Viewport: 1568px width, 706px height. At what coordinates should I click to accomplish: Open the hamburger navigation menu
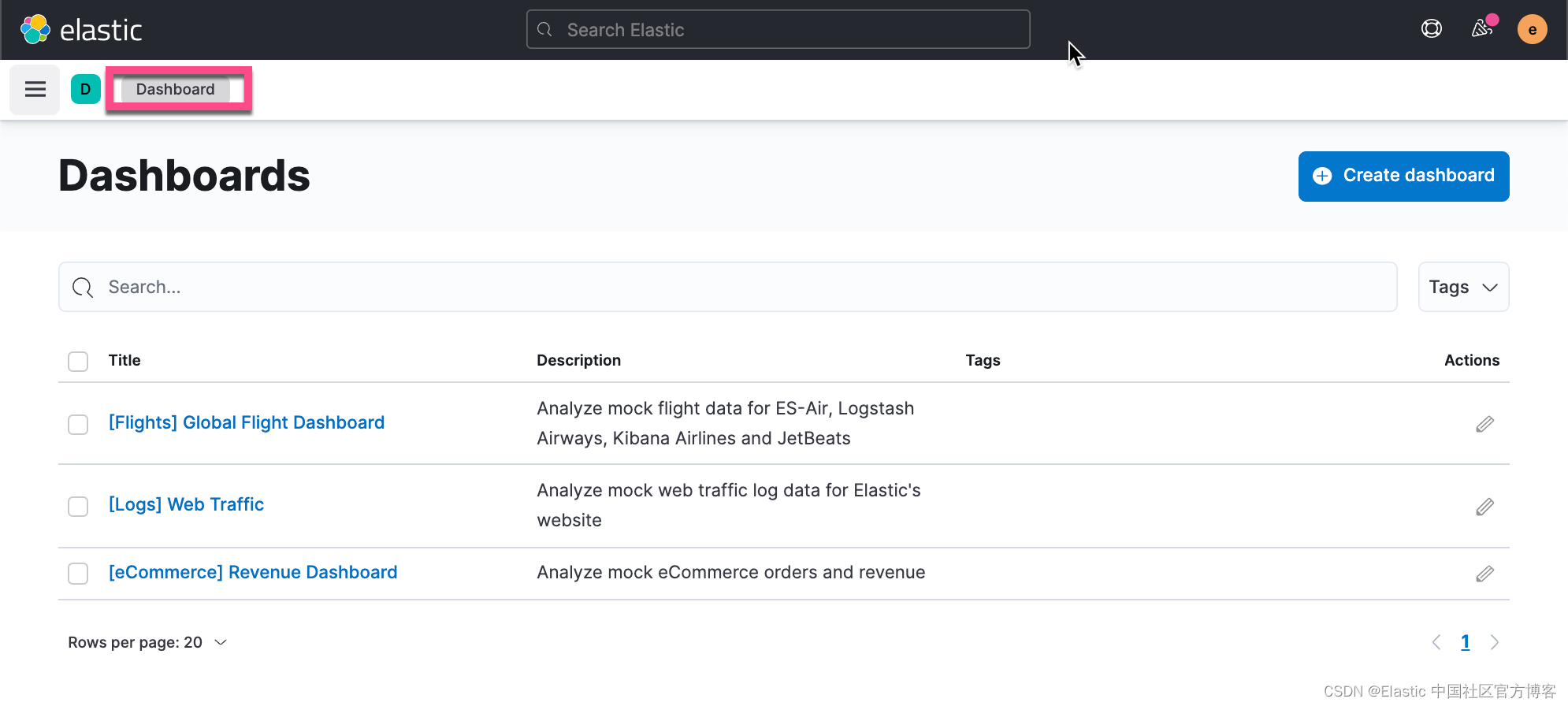click(x=35, y=90)
